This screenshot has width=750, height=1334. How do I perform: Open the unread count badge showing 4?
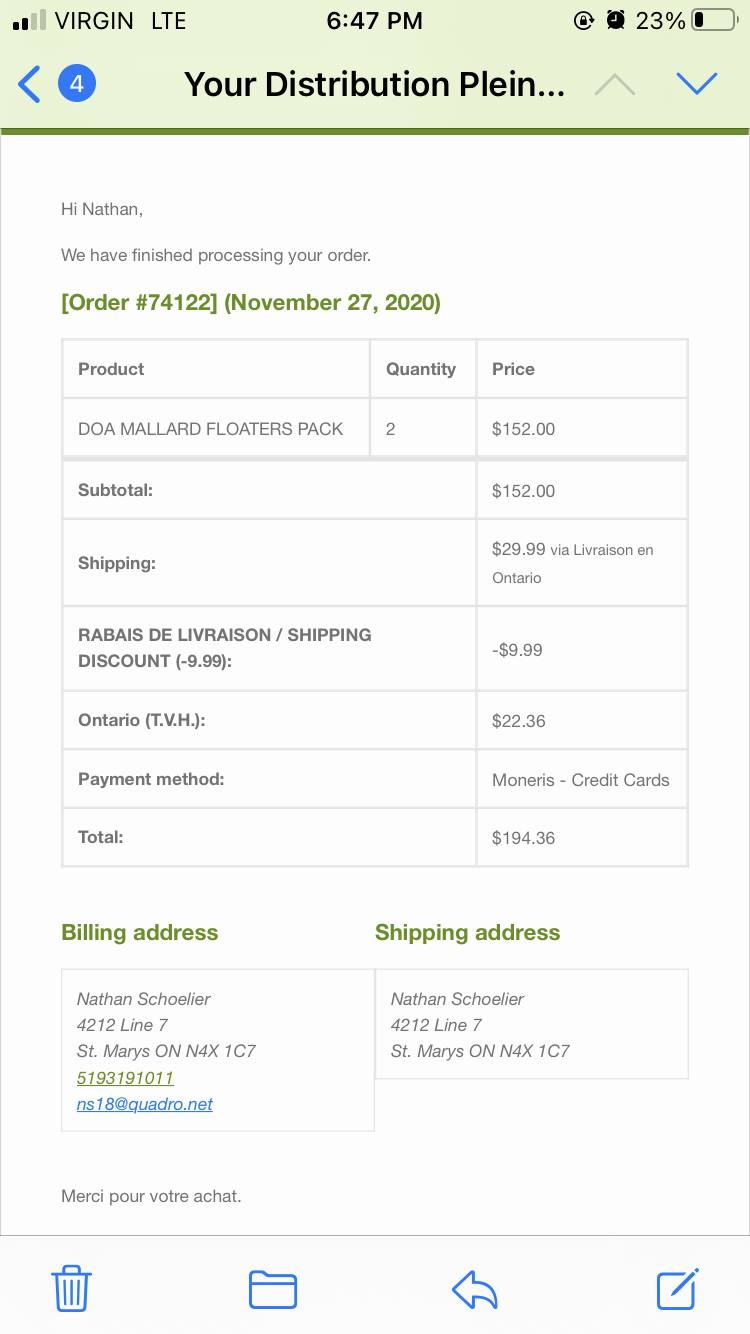pos(77,84)
